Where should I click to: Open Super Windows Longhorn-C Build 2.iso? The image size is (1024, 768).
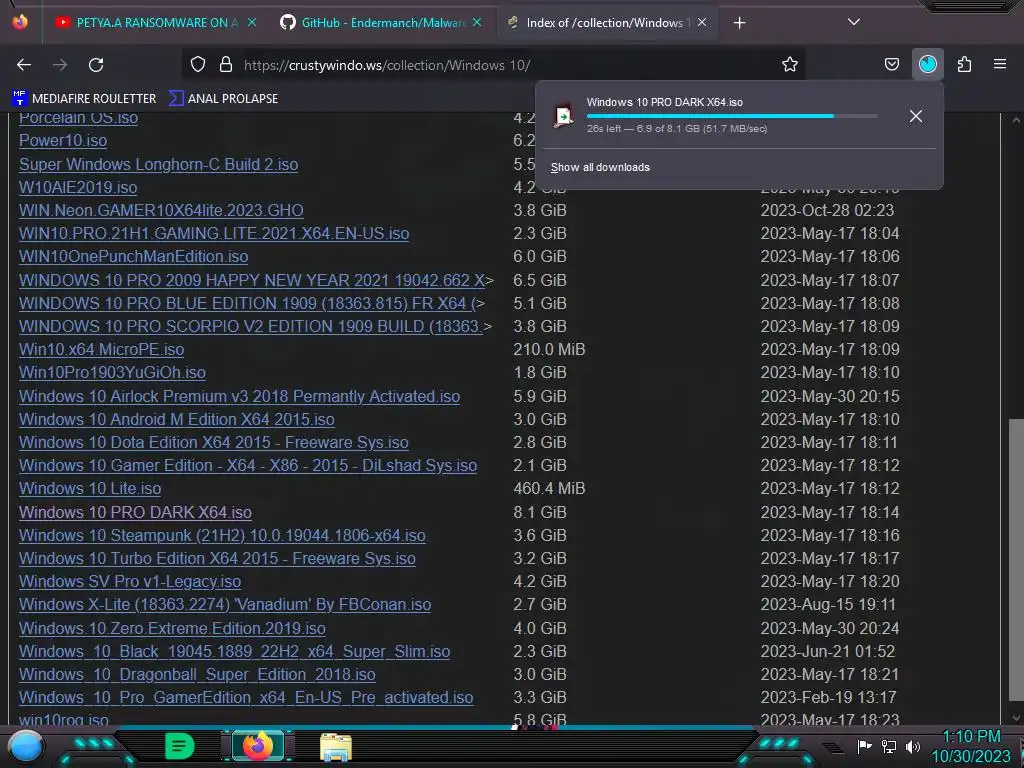[158, 164]
